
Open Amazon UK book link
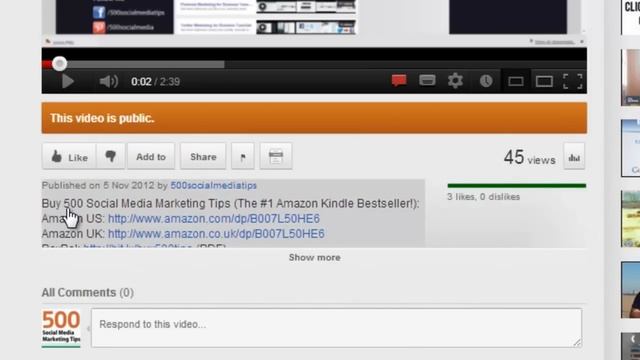pyautogui.click(x=216, y=234)
